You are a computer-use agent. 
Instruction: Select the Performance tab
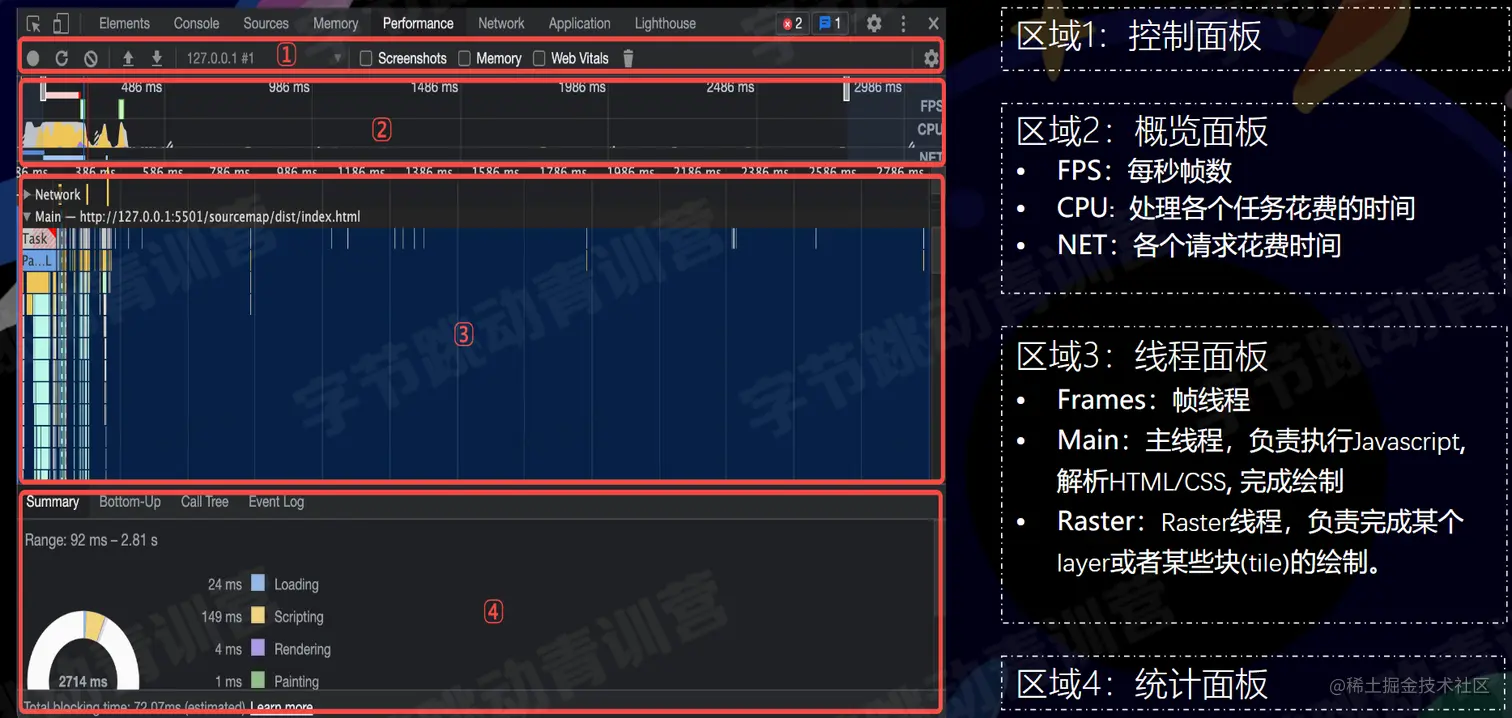point(418,23)
